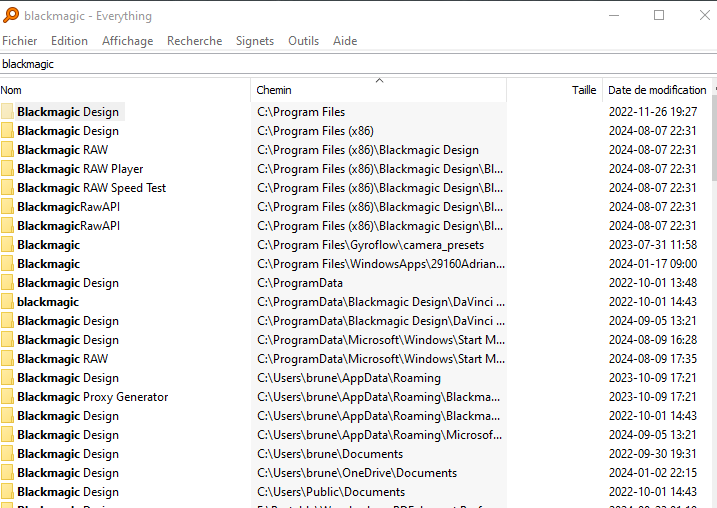Sort by Date de modification column header
The image size is (717, 508).
657,90
